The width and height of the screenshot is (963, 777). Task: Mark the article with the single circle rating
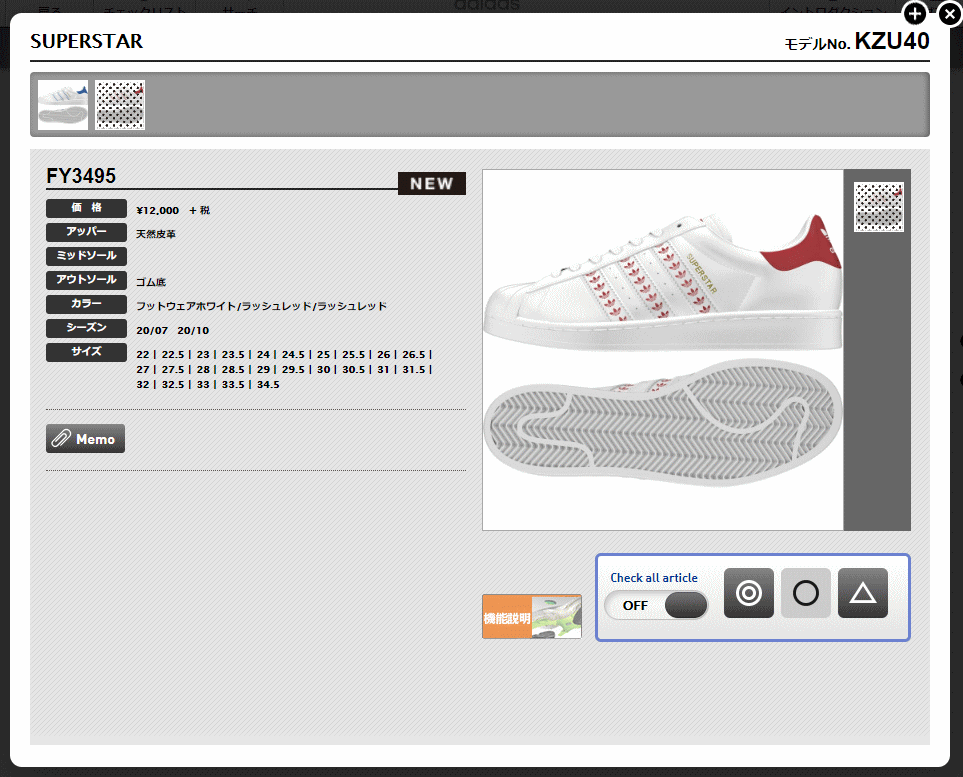click(x=806, y=593)
